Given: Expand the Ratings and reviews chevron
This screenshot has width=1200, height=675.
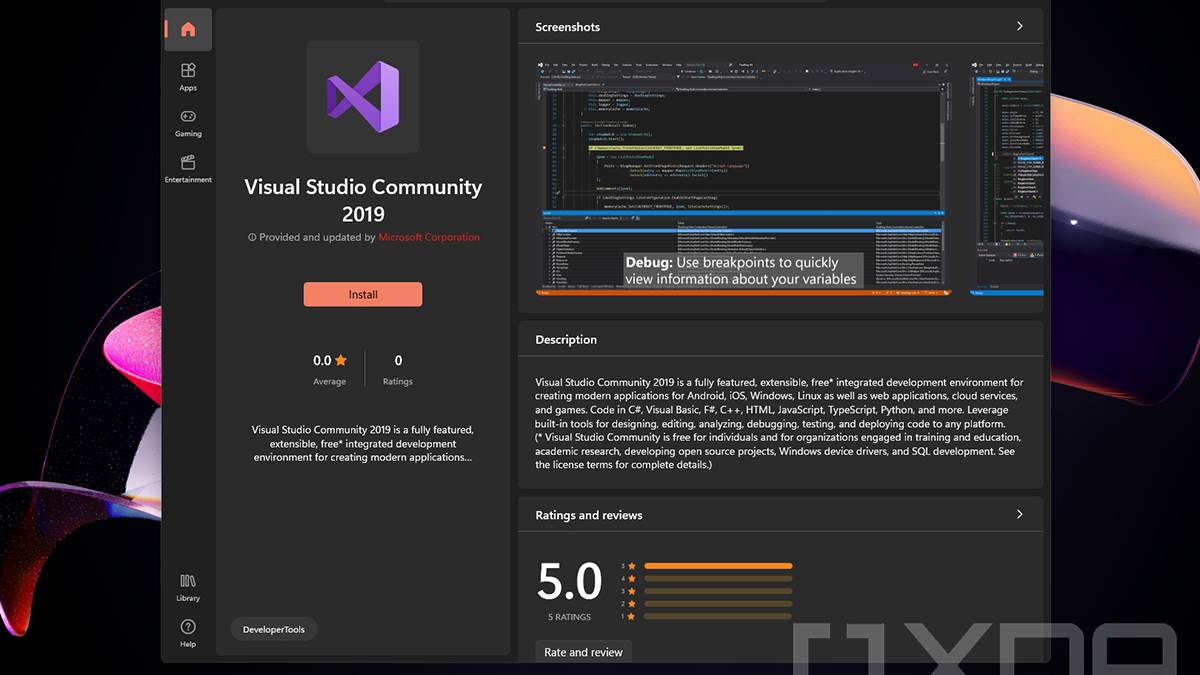Looking at the screenshot, I should pos(1019,514).
